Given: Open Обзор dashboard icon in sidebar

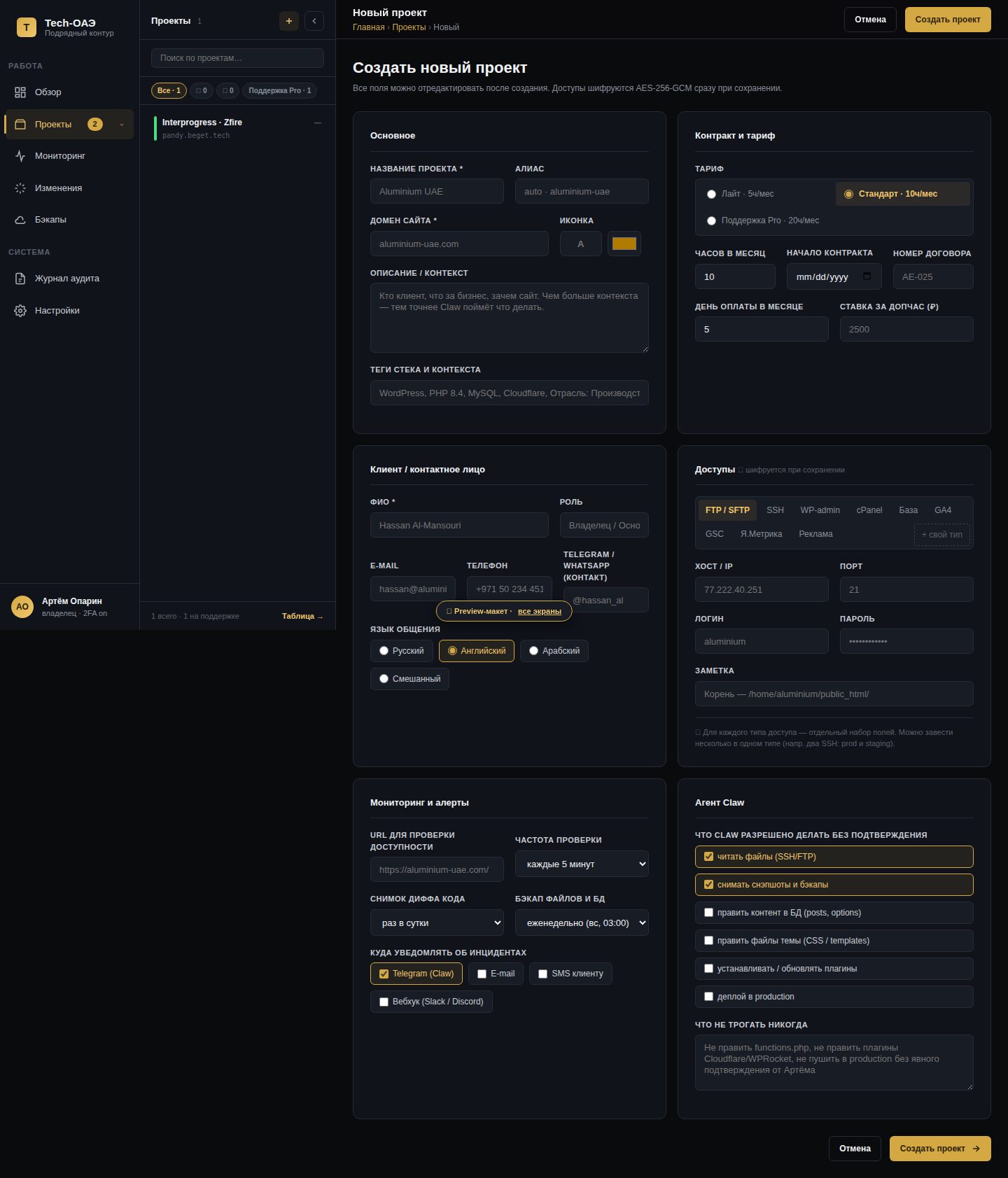Looking at the screenshot, I should coord(20,92).
